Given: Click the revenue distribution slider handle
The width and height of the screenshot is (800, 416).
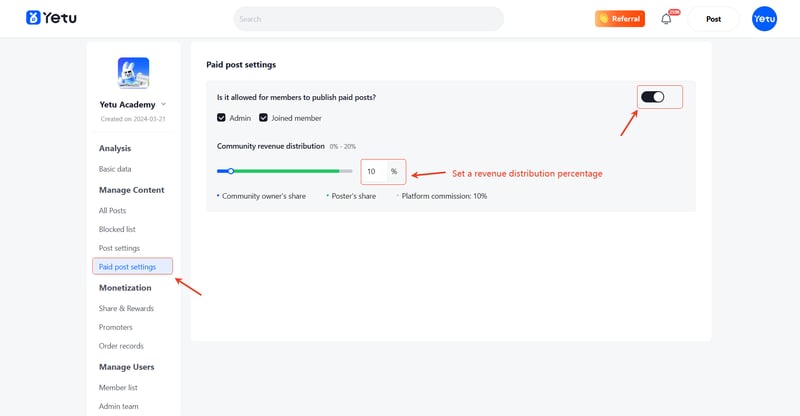Looking at the screenshot, I should 231,171.
